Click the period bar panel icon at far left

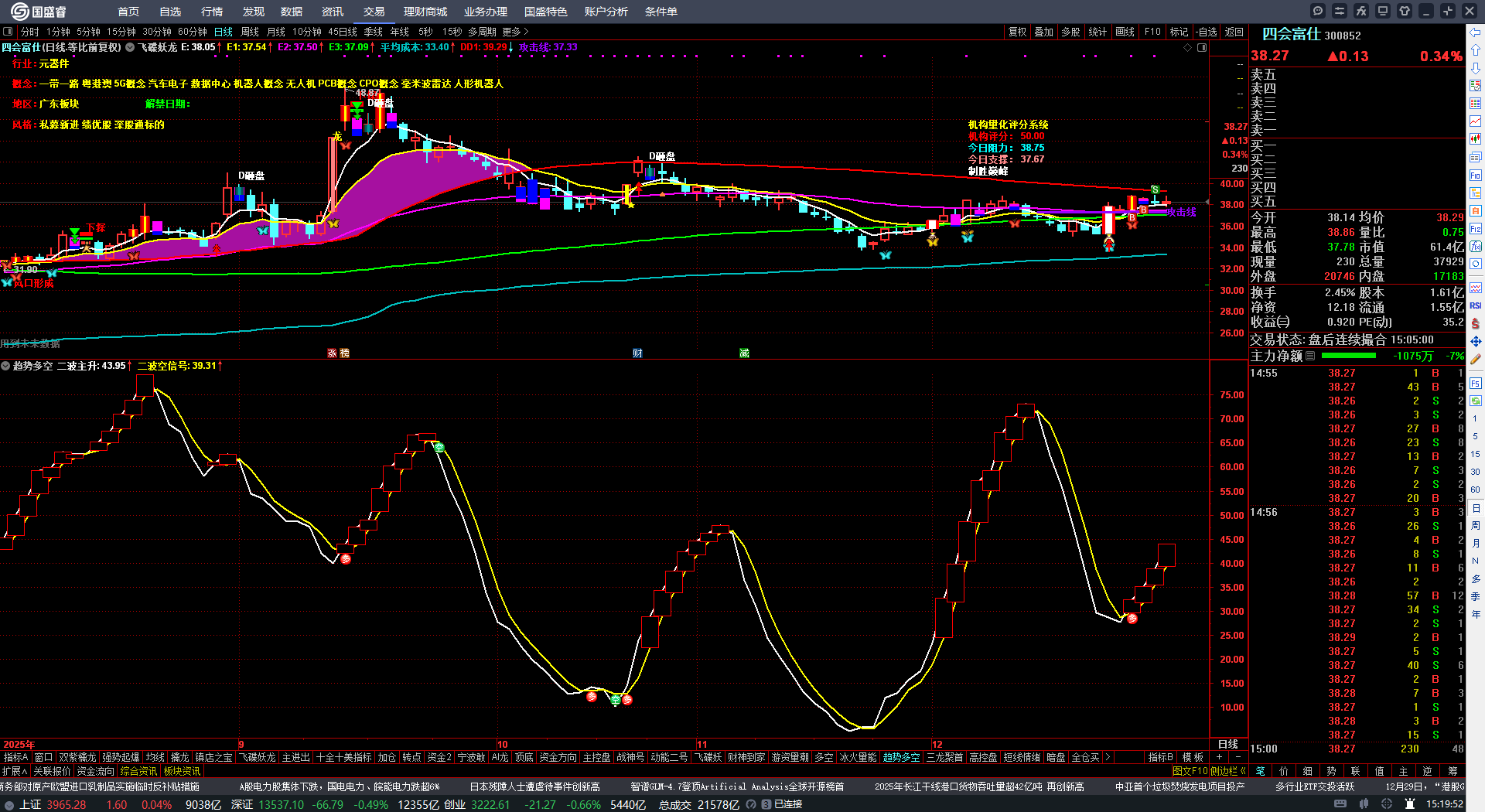(8, 32)
